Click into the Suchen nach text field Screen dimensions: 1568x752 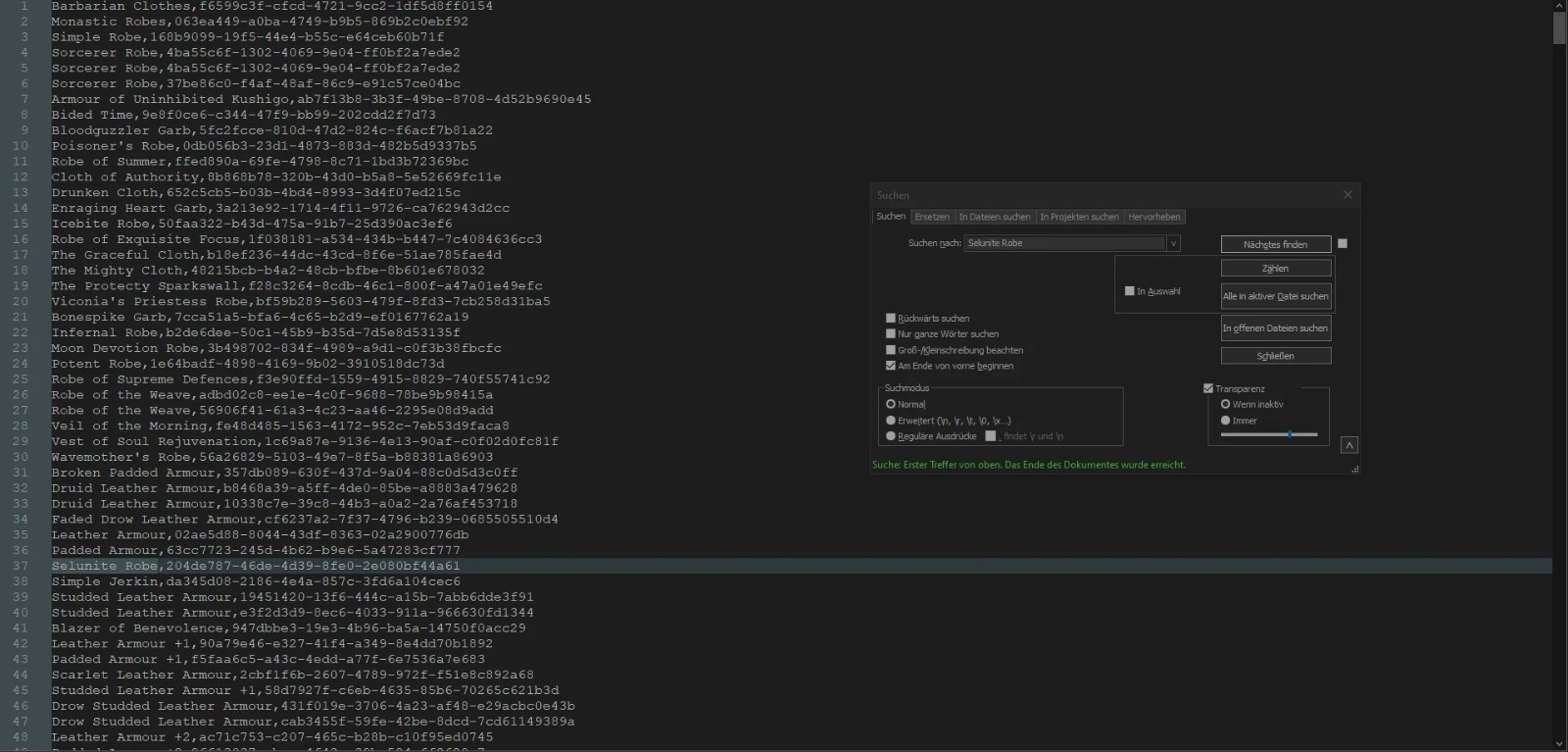(x=1064, y=243)
